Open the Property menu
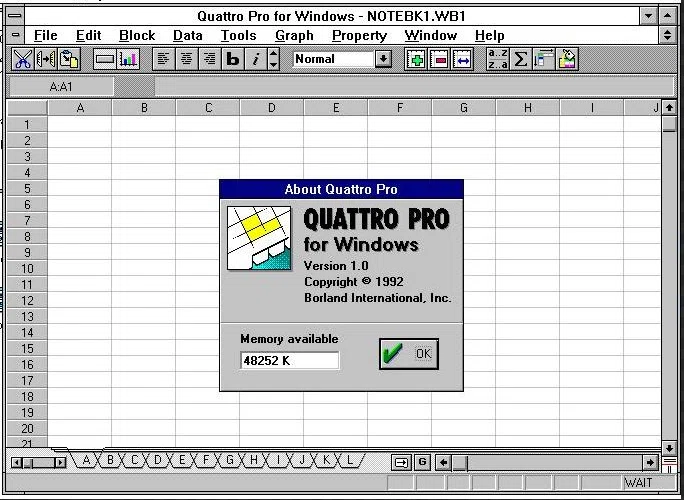684x500 pixels. (359, 35)
